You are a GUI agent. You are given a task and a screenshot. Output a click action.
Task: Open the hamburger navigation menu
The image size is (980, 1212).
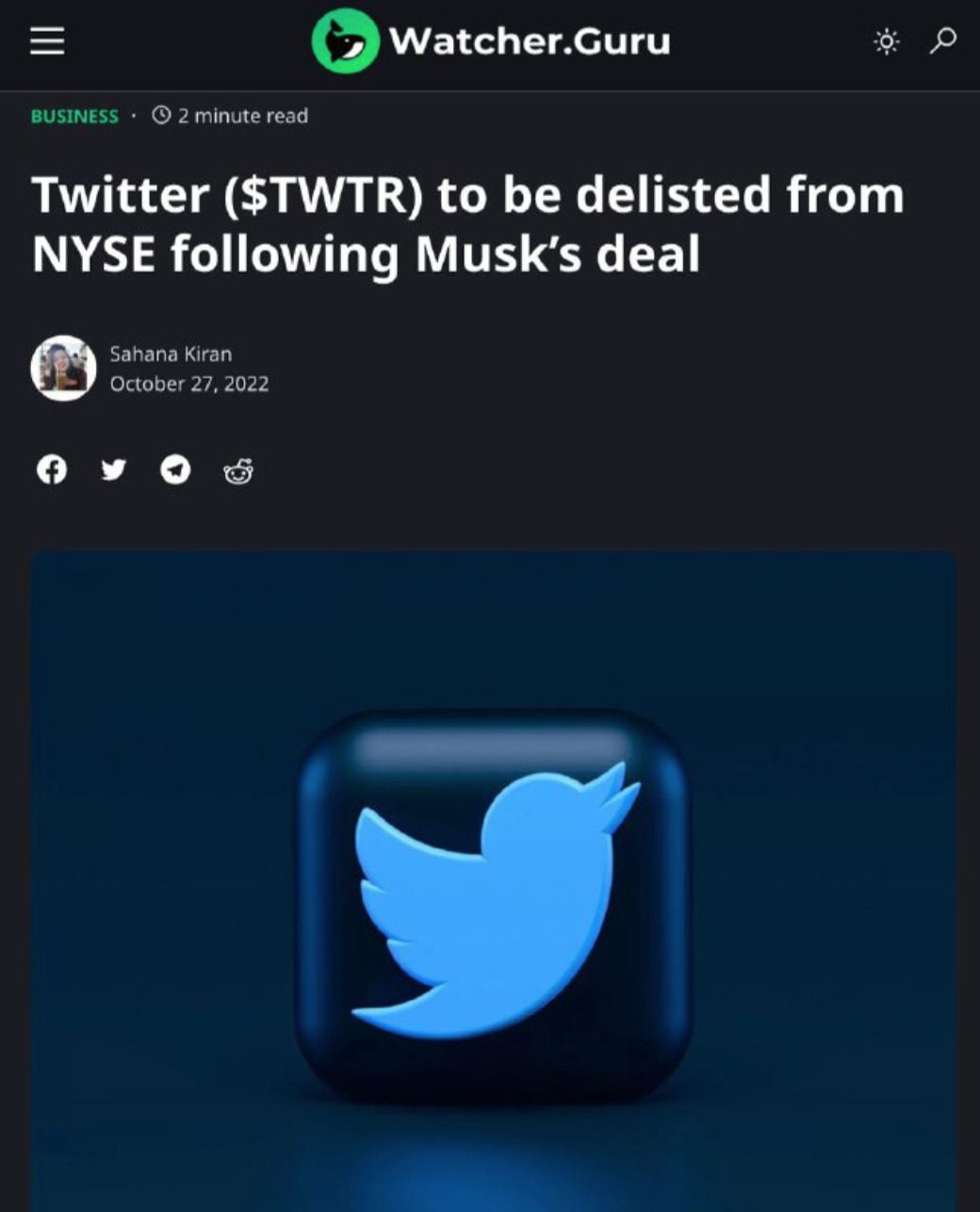coord(47,41)
